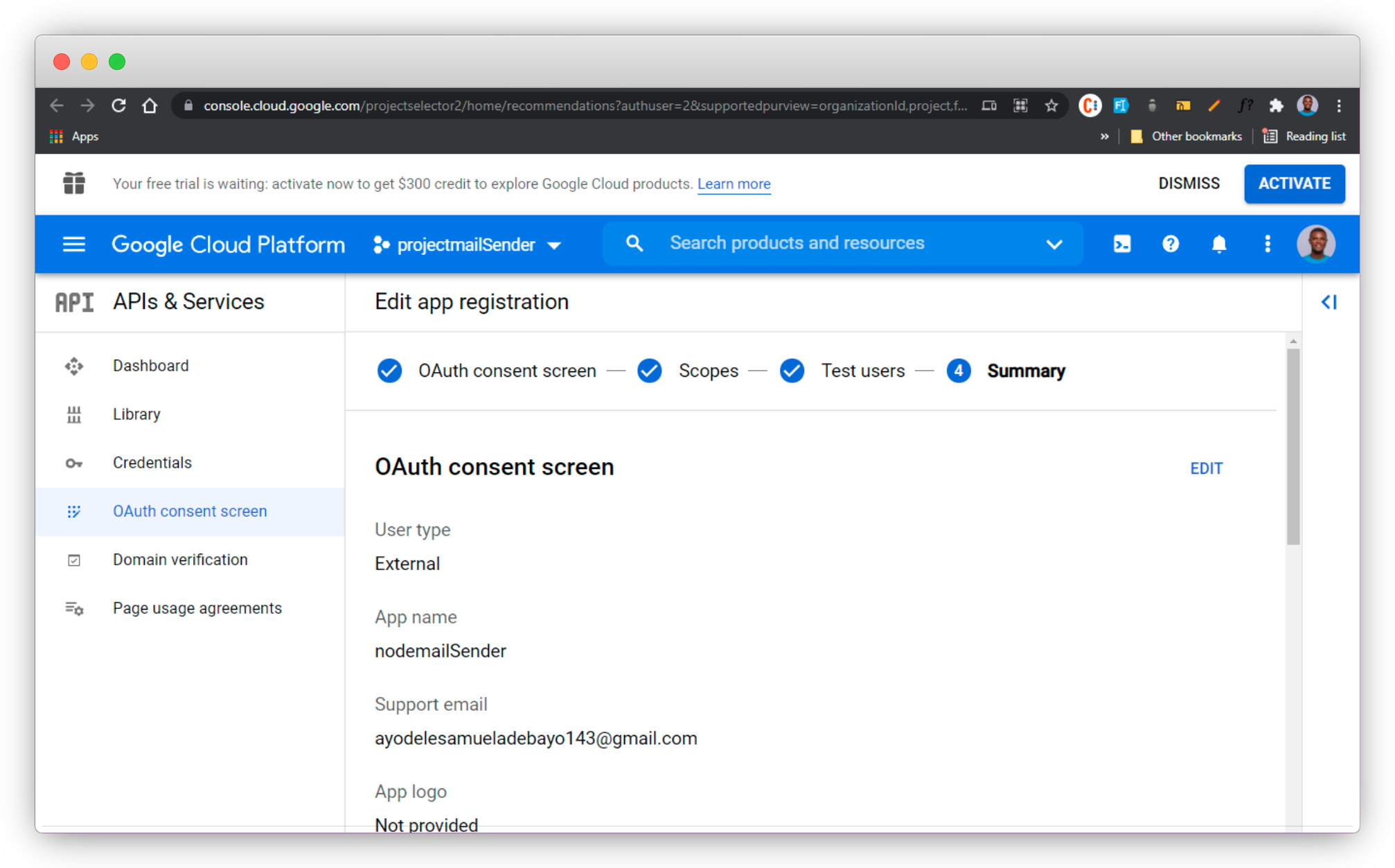
Task: Open Library in the sidebar
Action: (190, 414)
